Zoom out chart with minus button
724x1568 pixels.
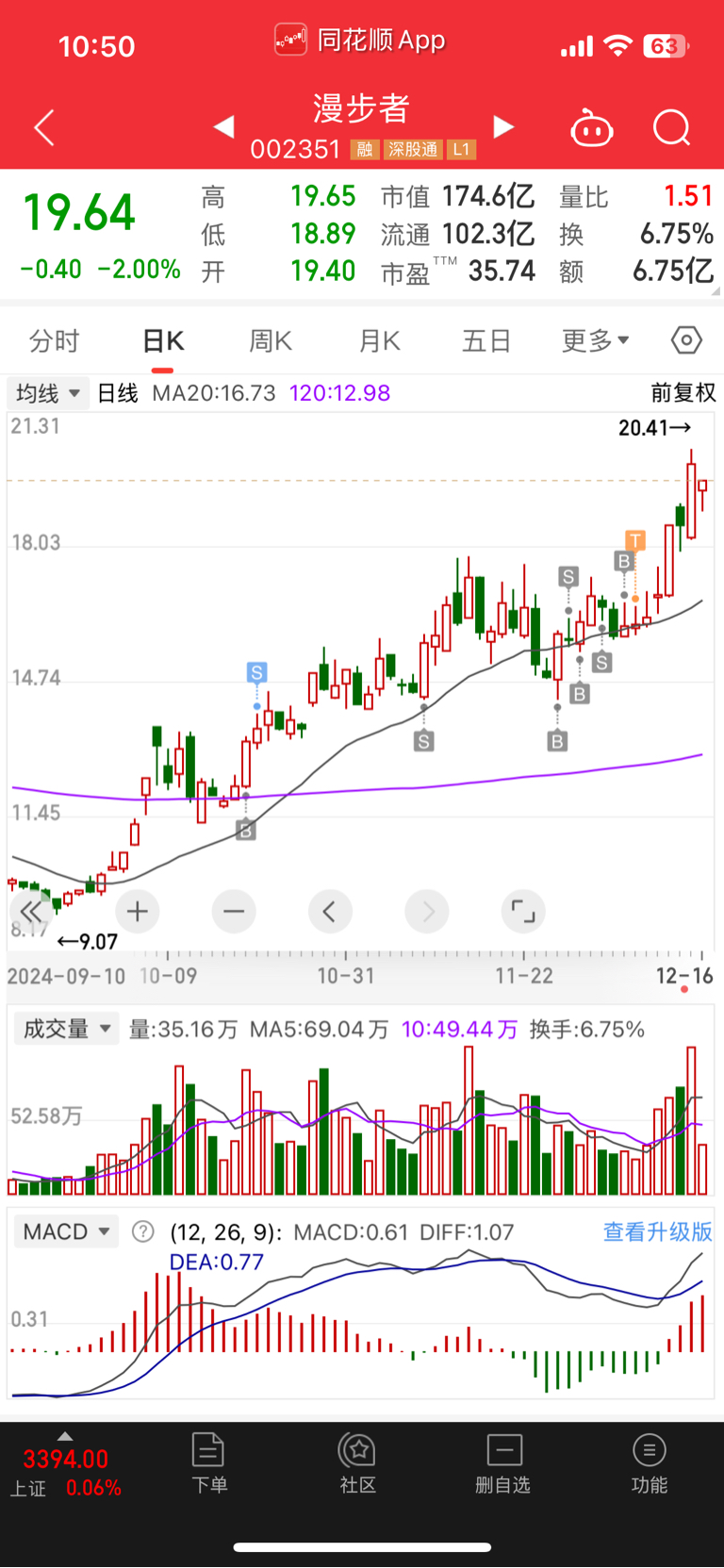(x=234, y=912)
